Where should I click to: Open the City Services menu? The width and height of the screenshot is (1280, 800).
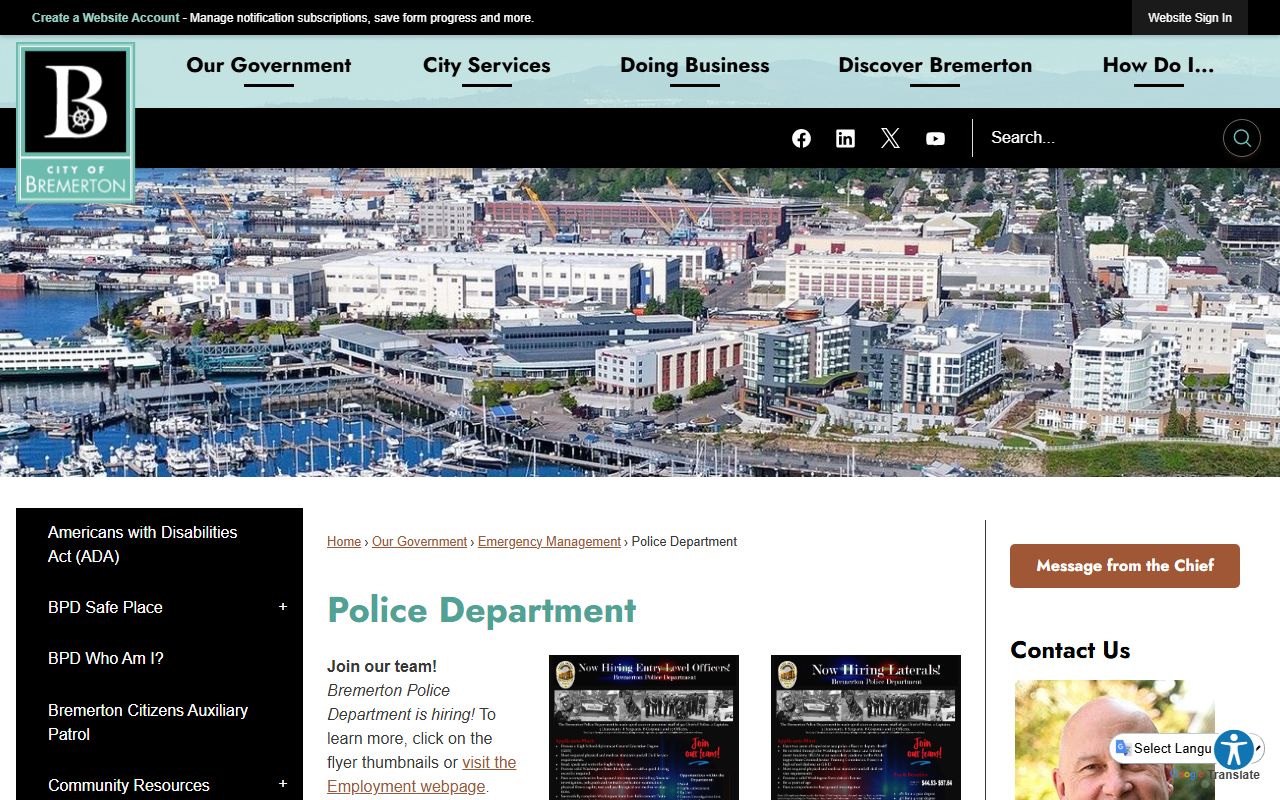click(486, 66)
